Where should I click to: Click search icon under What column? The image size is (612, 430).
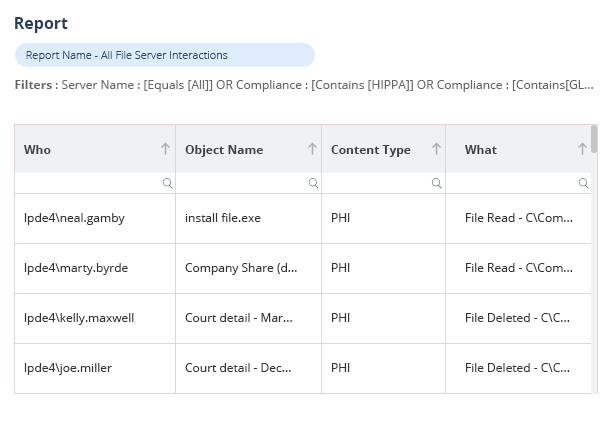[583, 183]
